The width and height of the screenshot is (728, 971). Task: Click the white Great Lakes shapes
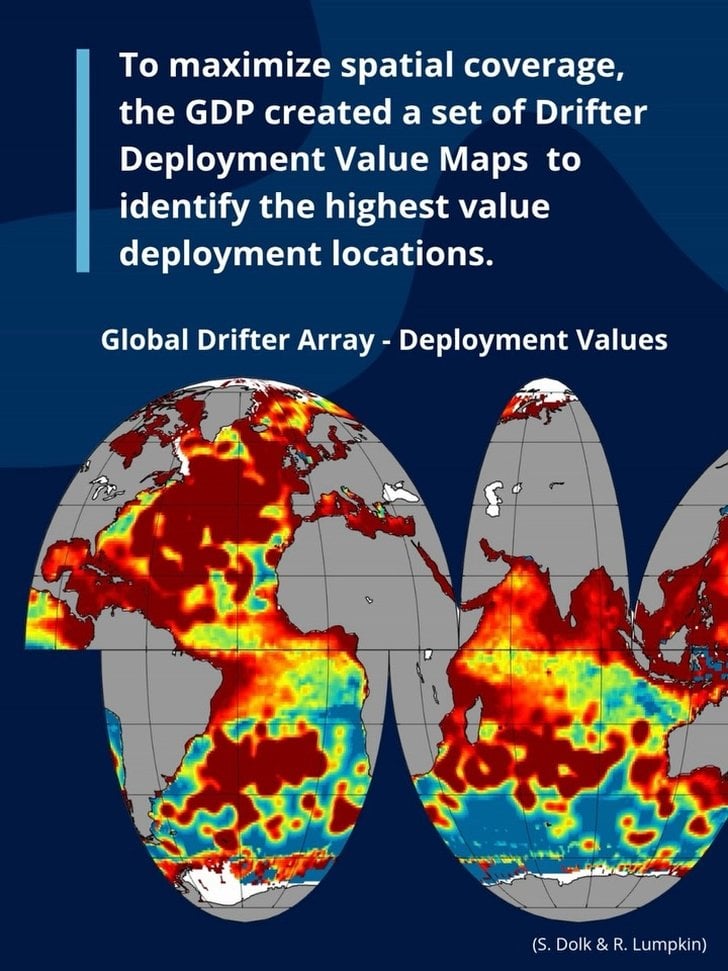tap(105, 488)
